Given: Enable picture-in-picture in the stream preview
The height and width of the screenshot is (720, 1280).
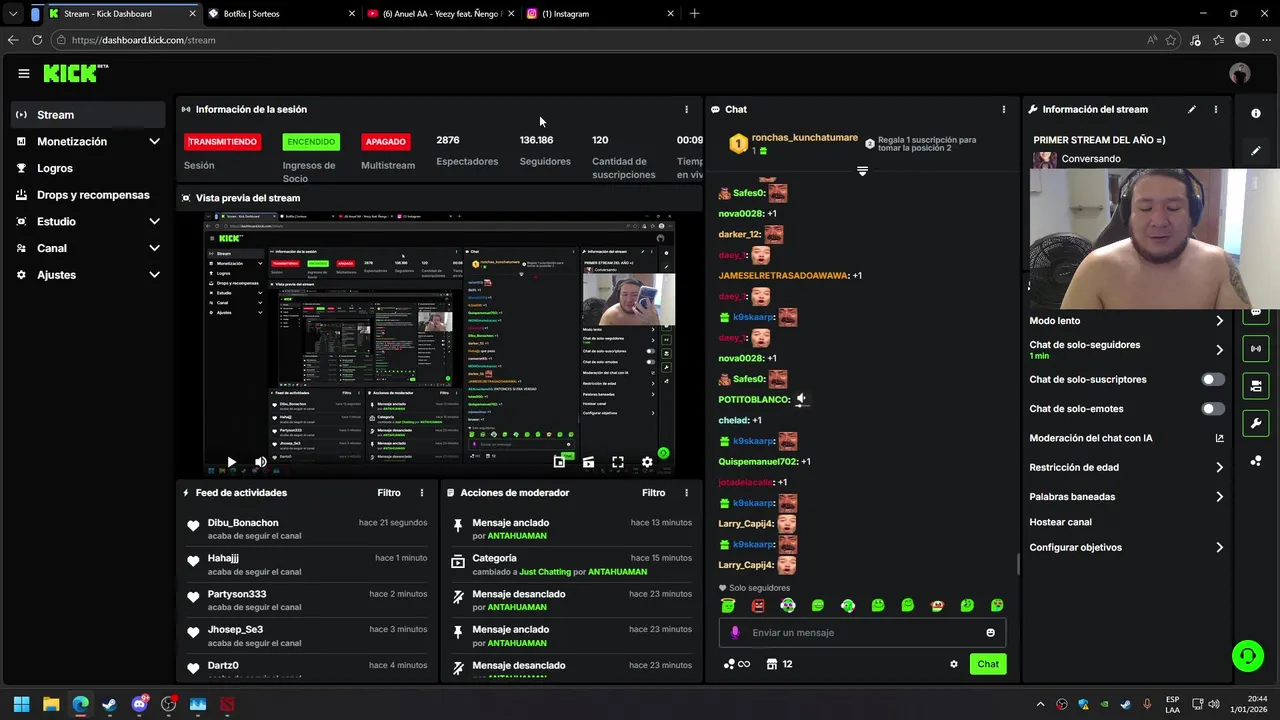Looking at the screenshot, I should click(x=559, y=462).
